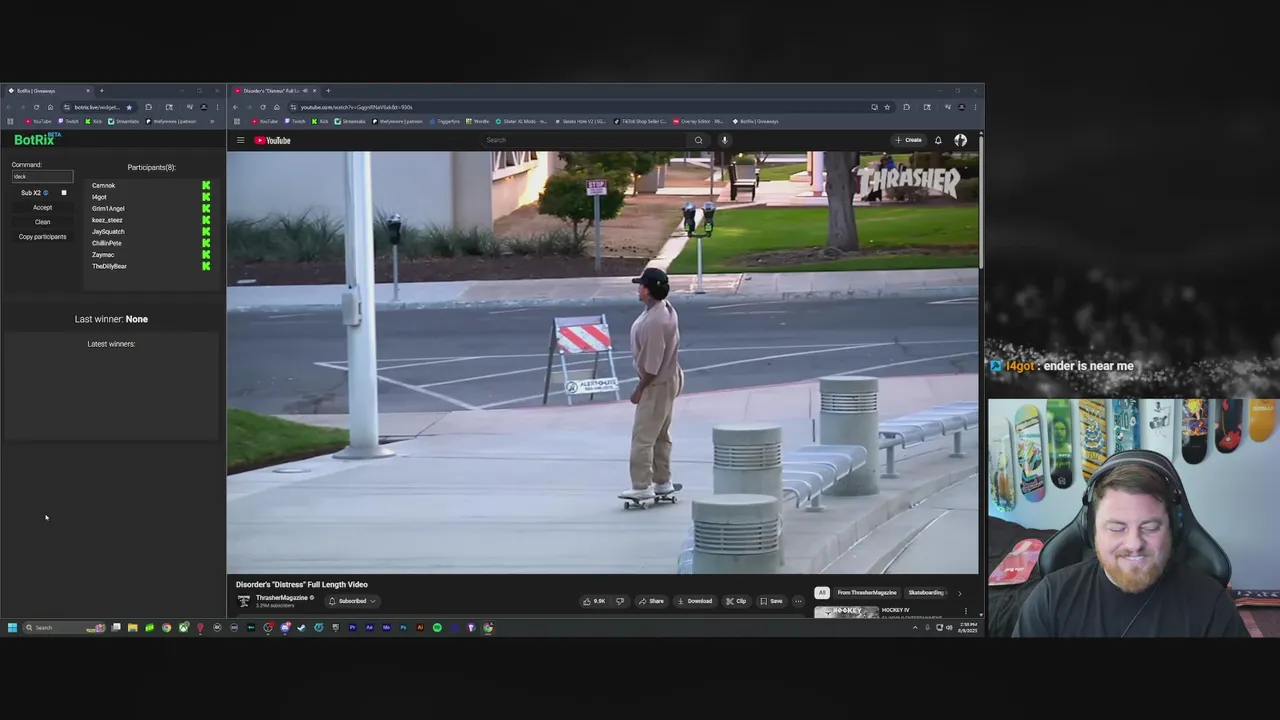This screenshot has height=720, width=1280.
Task: Expand the bookmarks overflow chevron in BotRix window
Action: [212, 121]
